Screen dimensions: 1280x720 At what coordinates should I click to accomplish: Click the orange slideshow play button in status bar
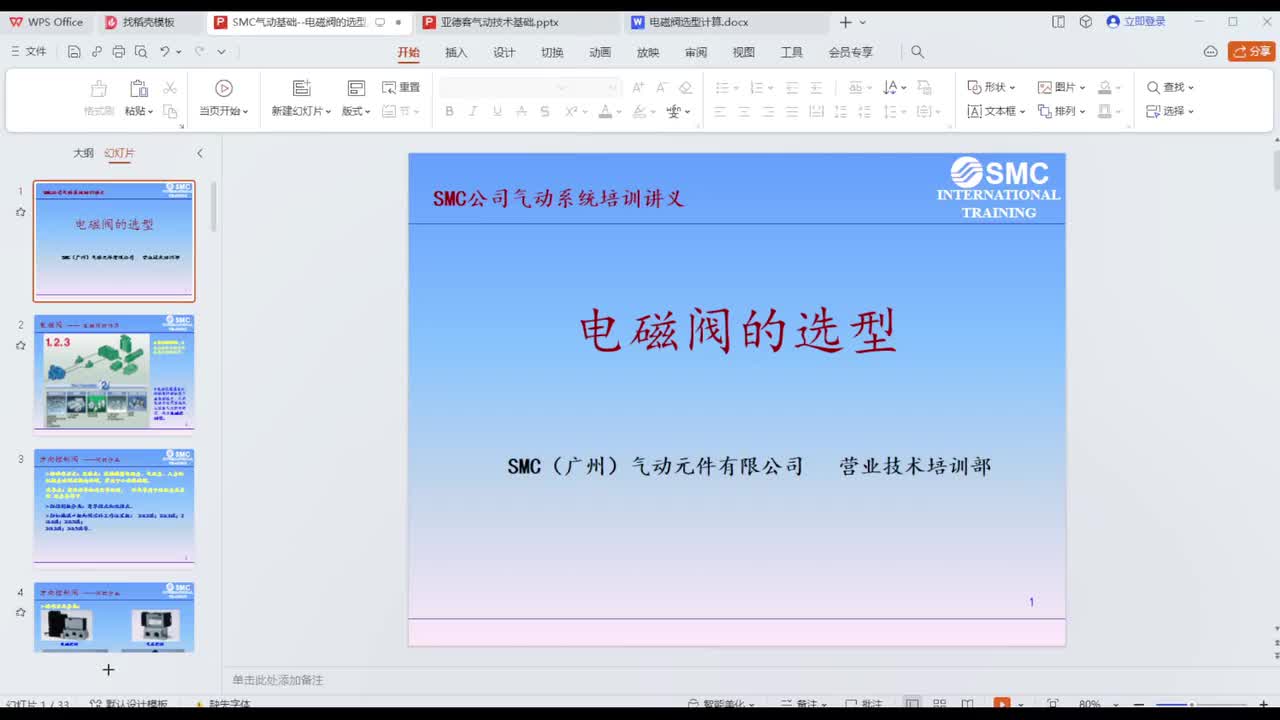pyautogui.click(x=1001, y=704)
